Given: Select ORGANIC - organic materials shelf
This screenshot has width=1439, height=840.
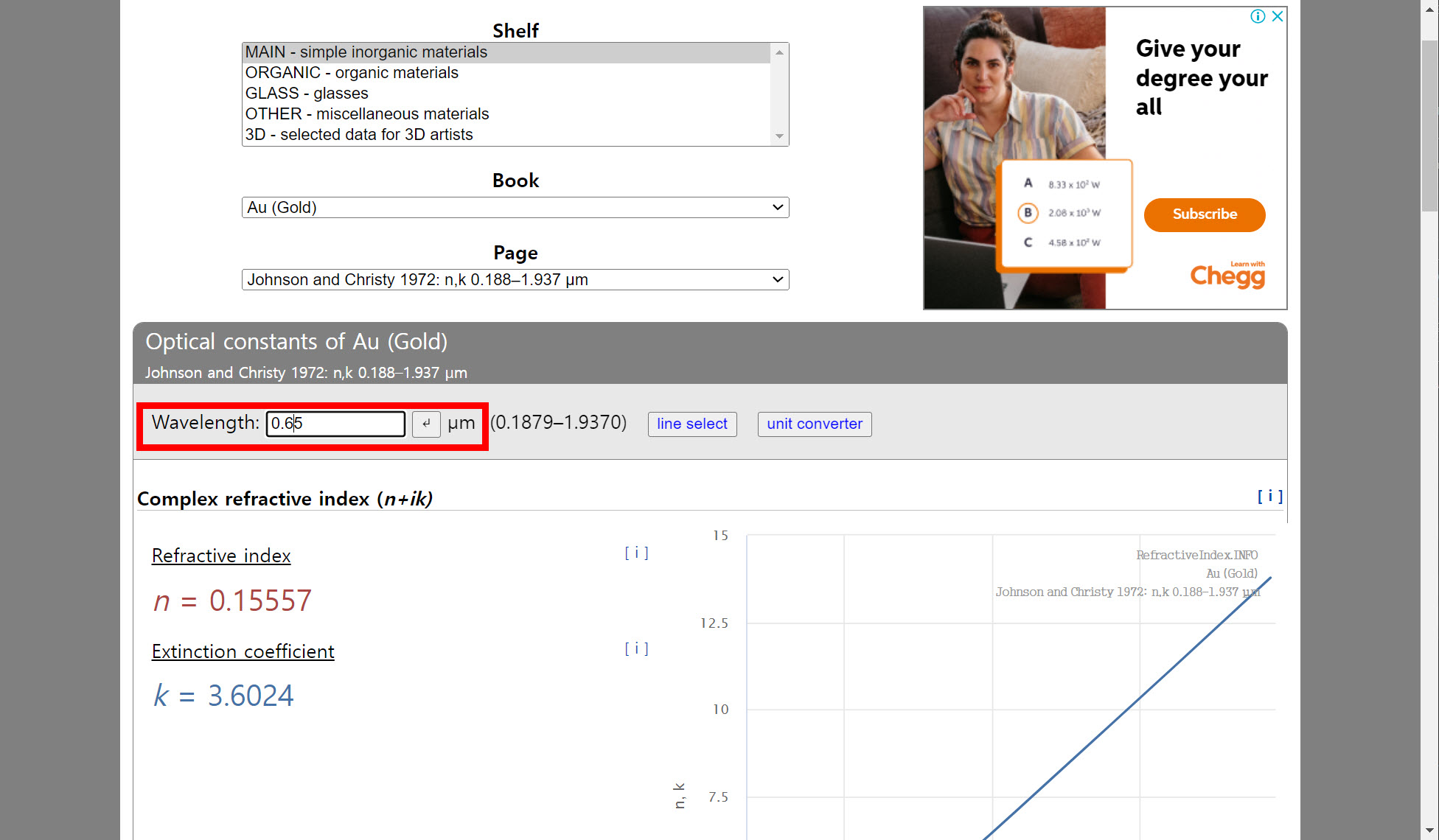Looking at the screenshot, I should [352, 73].
